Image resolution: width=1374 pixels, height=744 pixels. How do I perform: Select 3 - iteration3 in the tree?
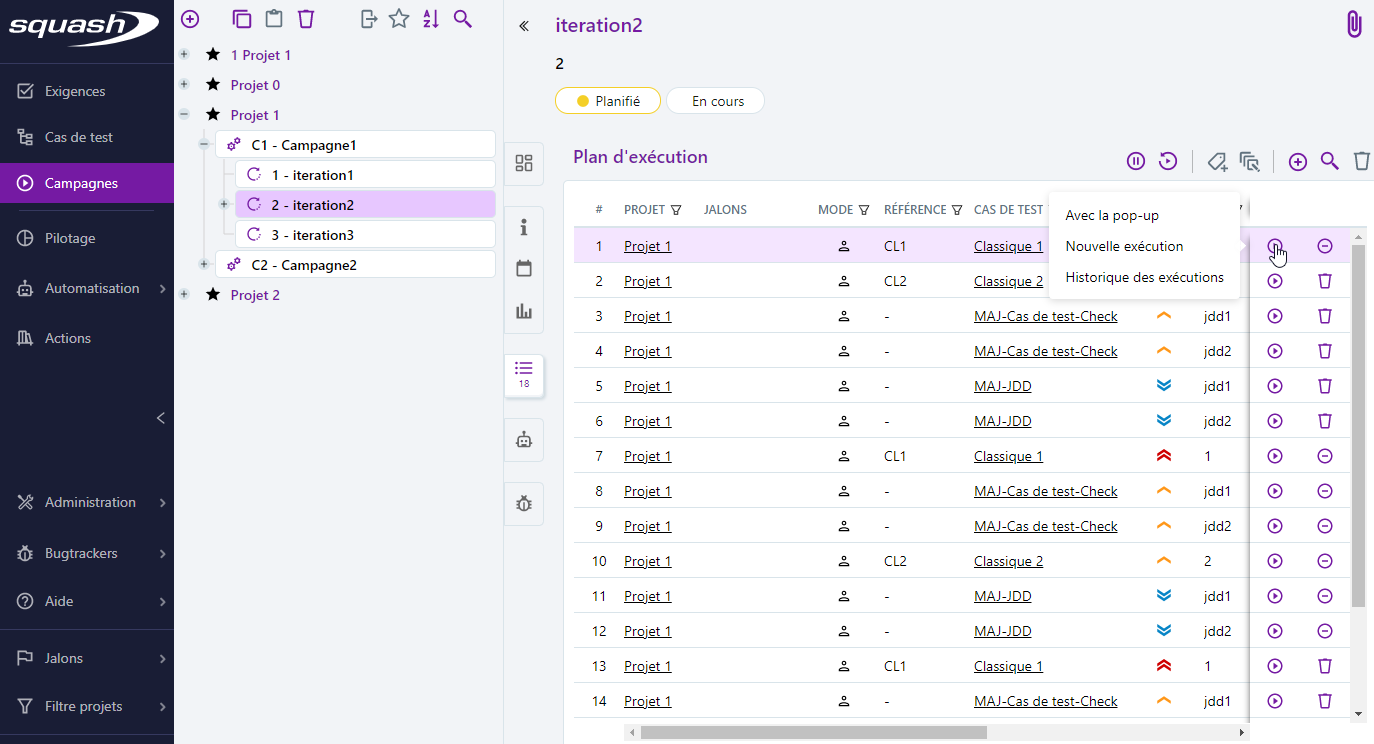(312, 235)
